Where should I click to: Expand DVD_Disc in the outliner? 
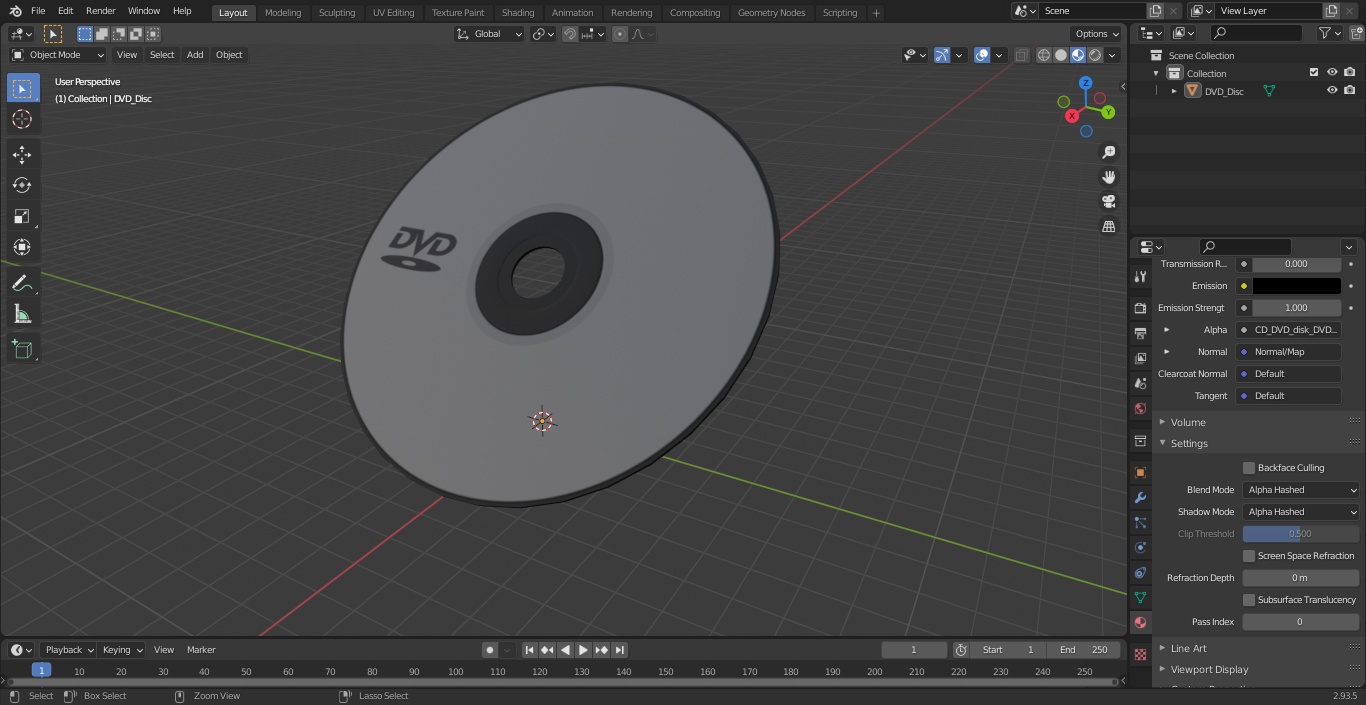(1174, 91)
